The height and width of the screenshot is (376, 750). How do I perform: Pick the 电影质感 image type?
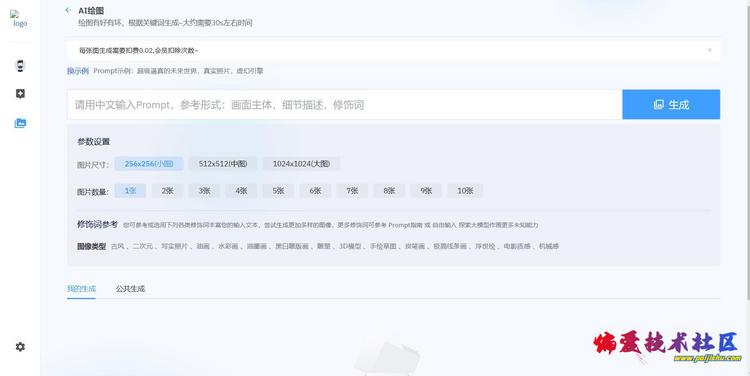517,246
